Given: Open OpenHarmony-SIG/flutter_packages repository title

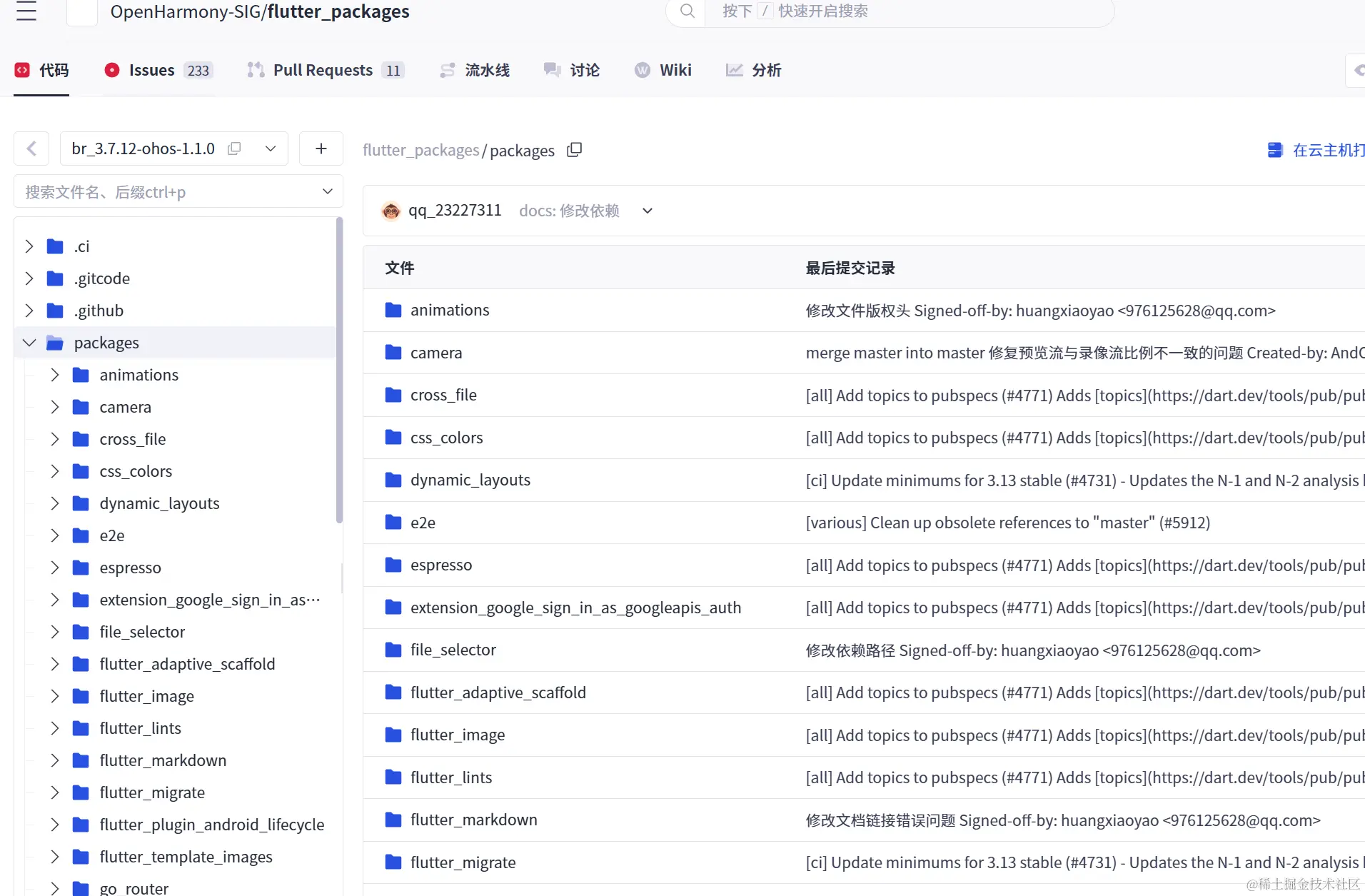Looking at the screenshot, I should [260, 11].
